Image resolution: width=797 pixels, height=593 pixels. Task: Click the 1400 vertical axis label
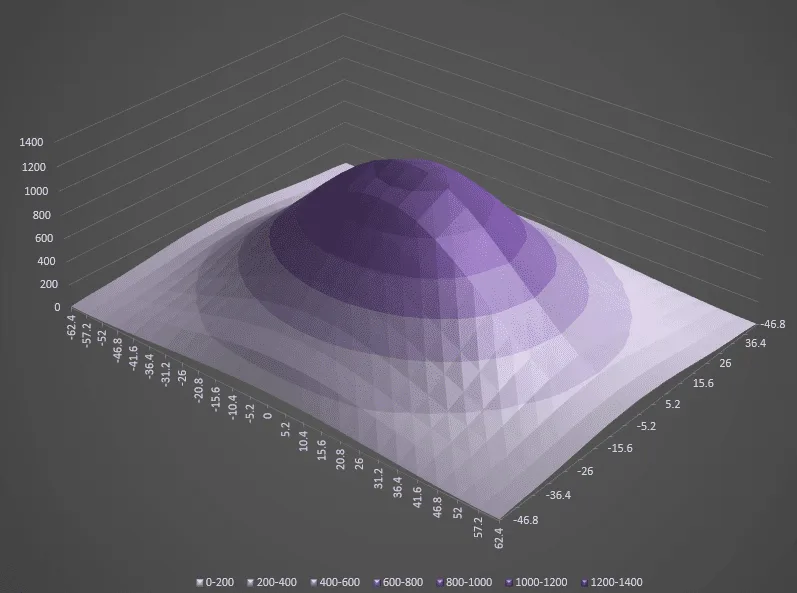tap(32, 142)
